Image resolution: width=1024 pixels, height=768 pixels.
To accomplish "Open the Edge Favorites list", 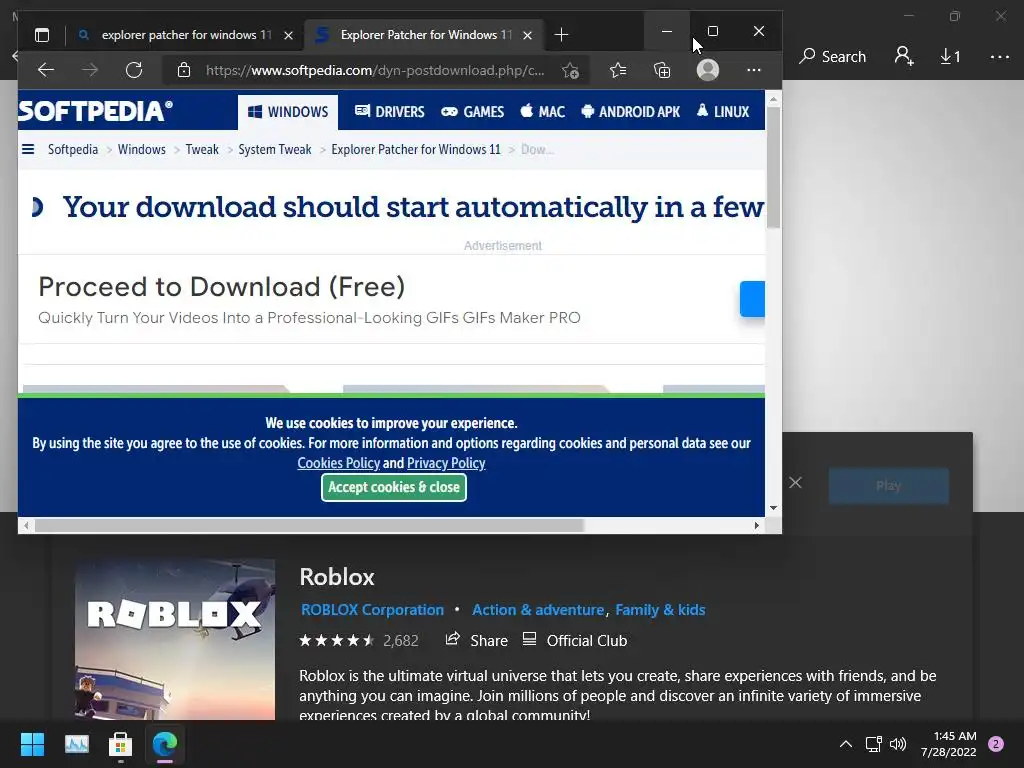I will pyautogui.click(x=618, y=70).
